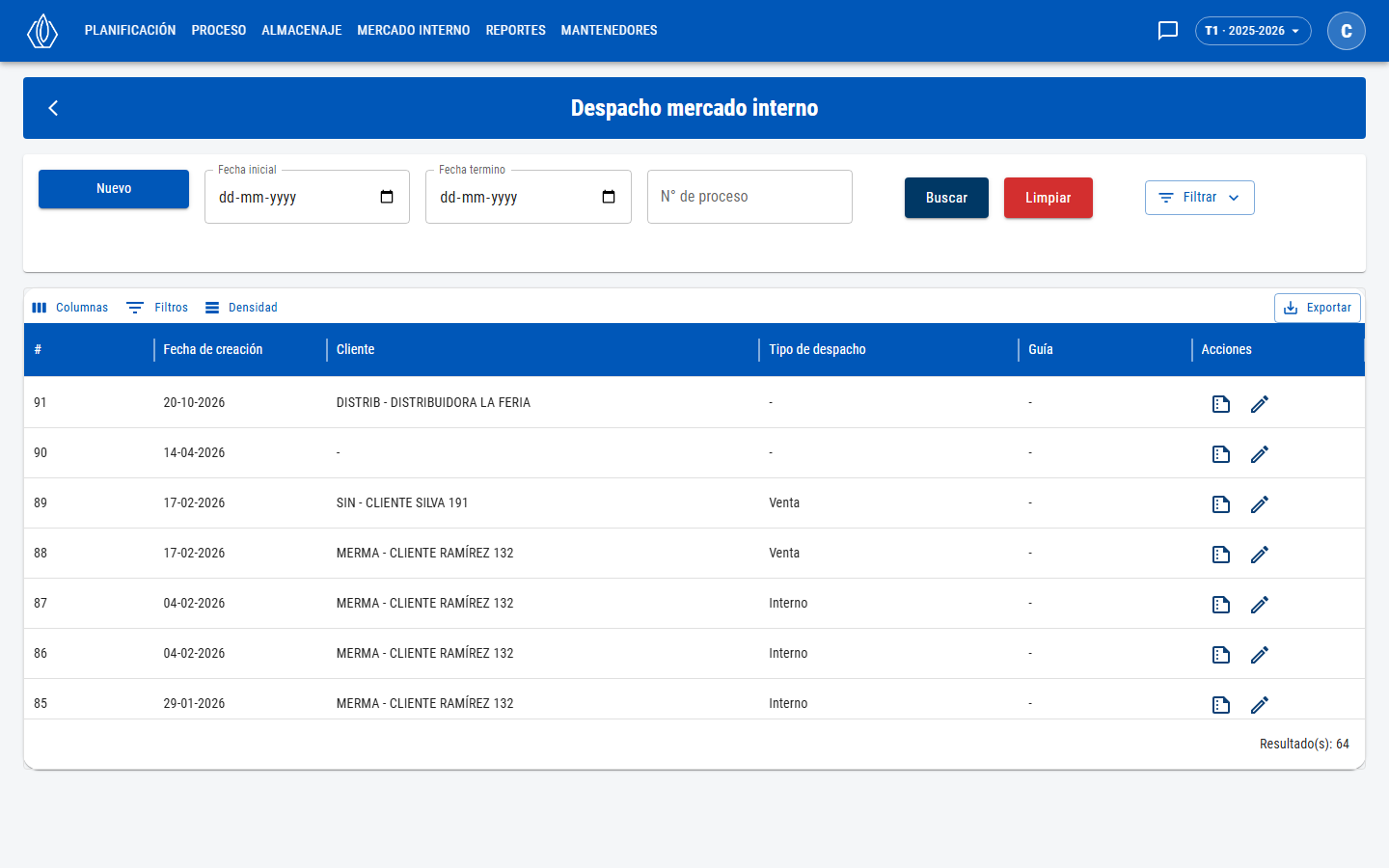Viewport: 1389px width, 868px height.
Task: Open the Columnas column selector
Action: (69, 308)
